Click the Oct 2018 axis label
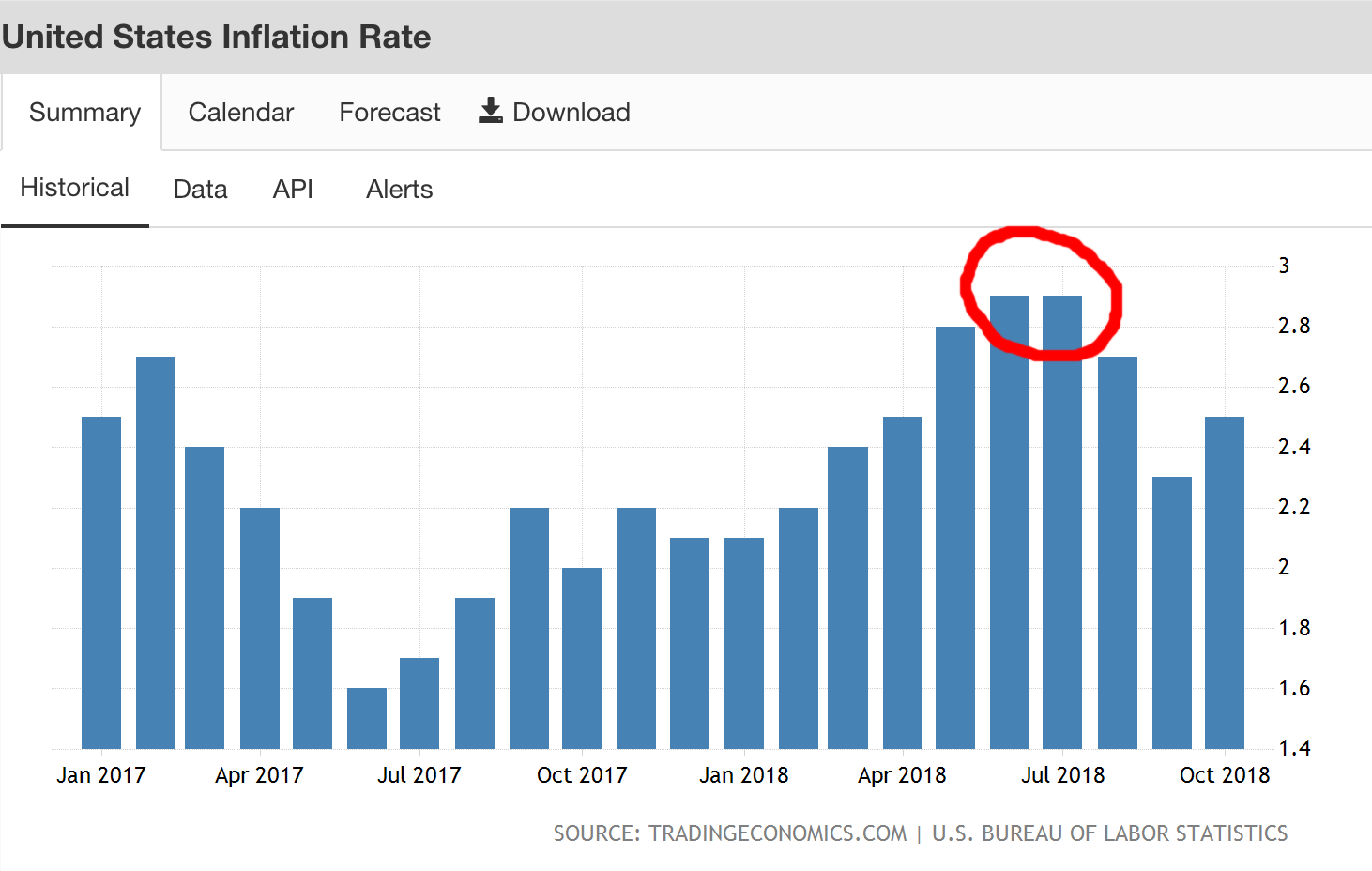Image resolution: width=1372 pixels, height=871 pixels. (x=1225, y=775)
